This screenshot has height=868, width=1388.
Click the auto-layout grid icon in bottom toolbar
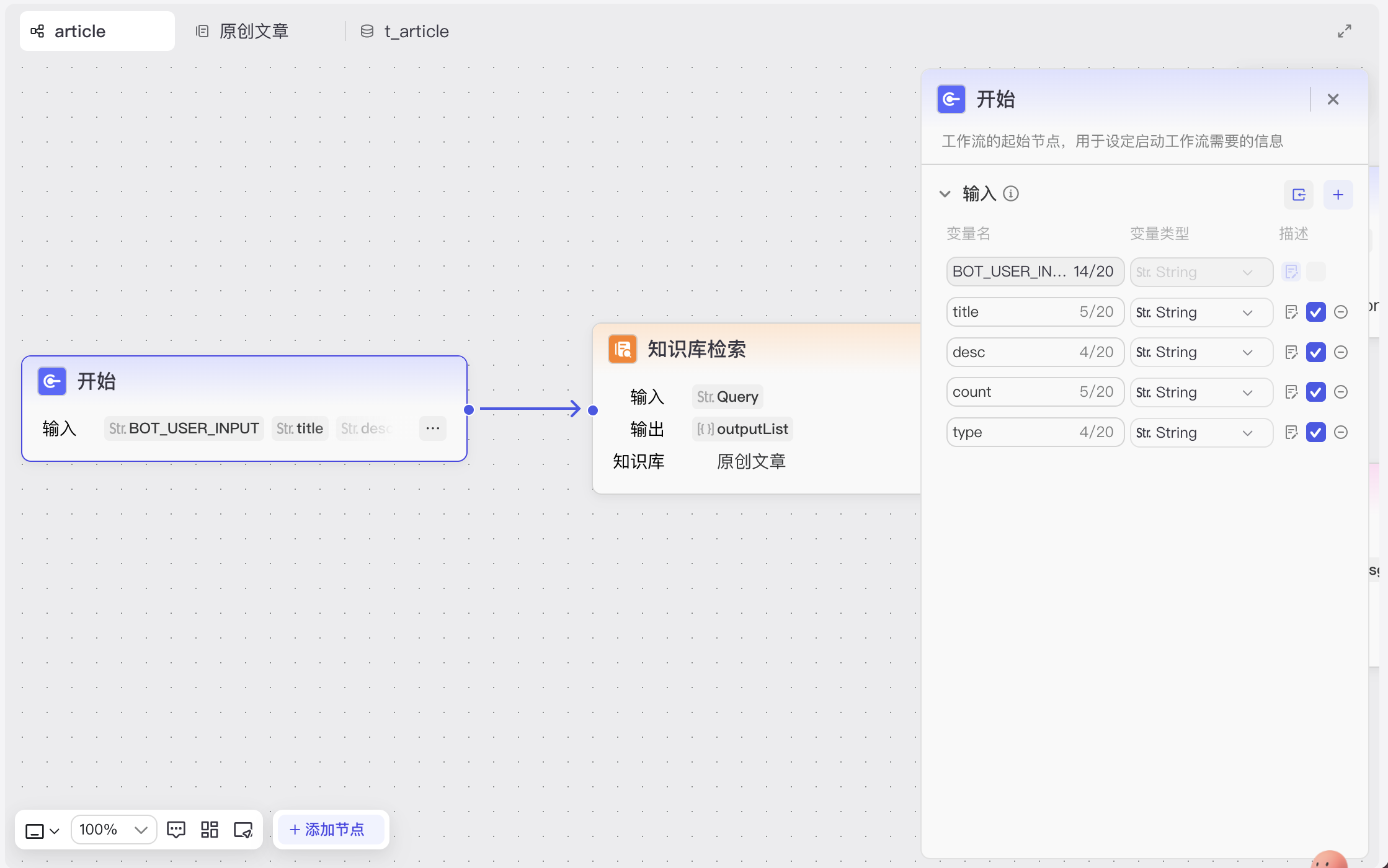point(210,830)
